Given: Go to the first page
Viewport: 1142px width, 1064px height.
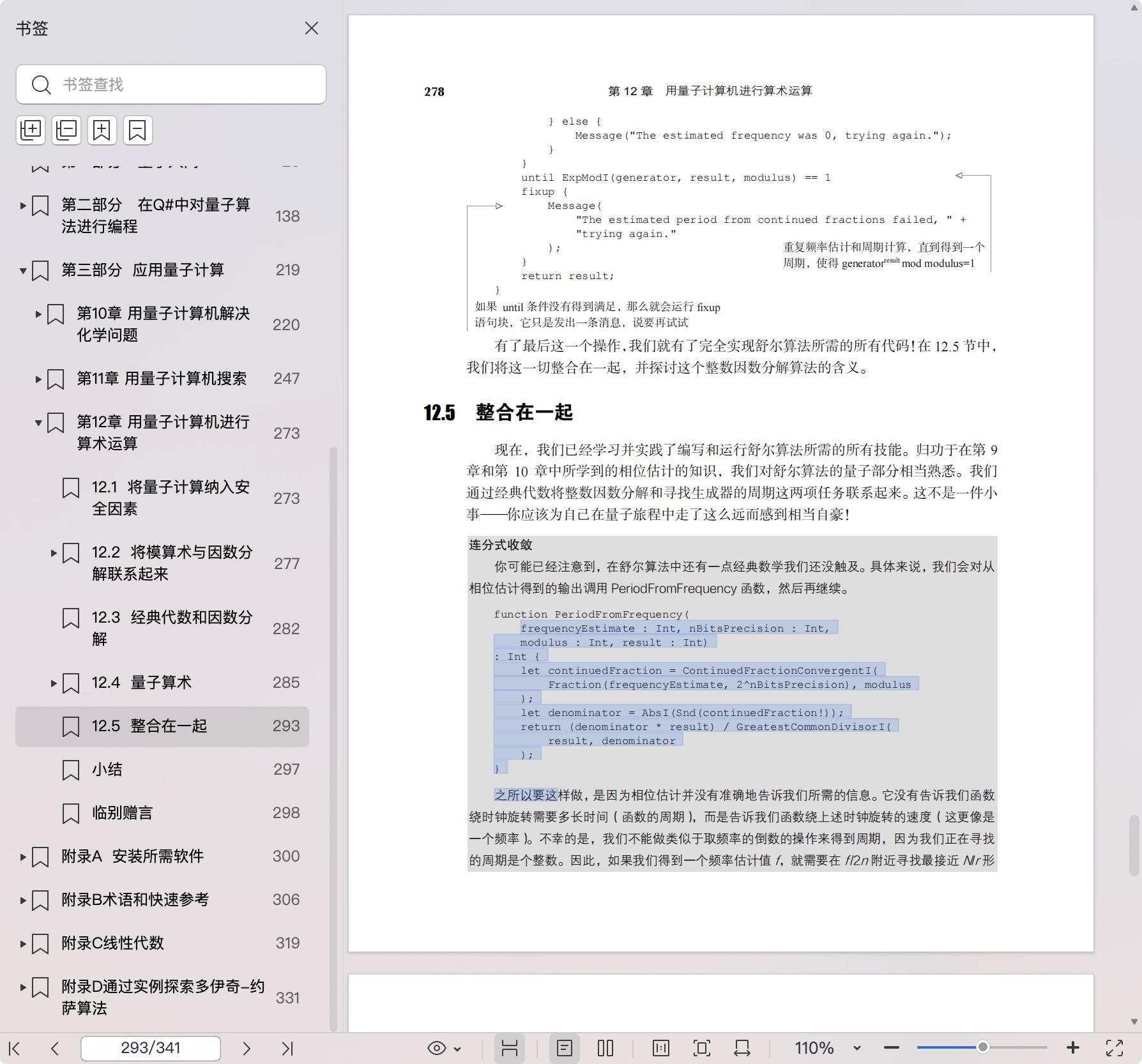Looking at the screenshot, I should (x=15, y=1048).
